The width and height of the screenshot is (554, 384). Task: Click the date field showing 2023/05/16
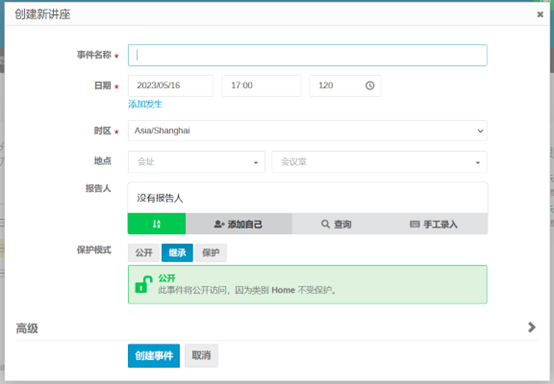point(171,85)
